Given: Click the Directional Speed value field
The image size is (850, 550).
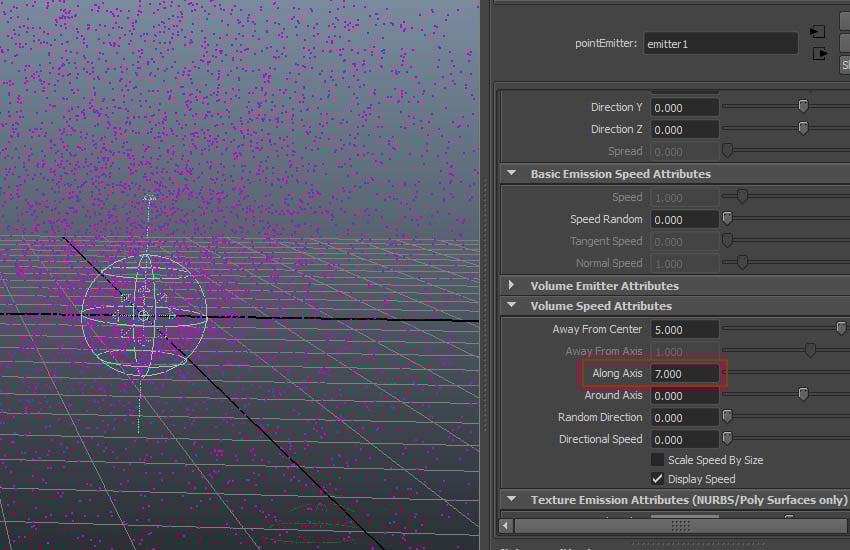Looking at the screenshot, I should point(684,439).
